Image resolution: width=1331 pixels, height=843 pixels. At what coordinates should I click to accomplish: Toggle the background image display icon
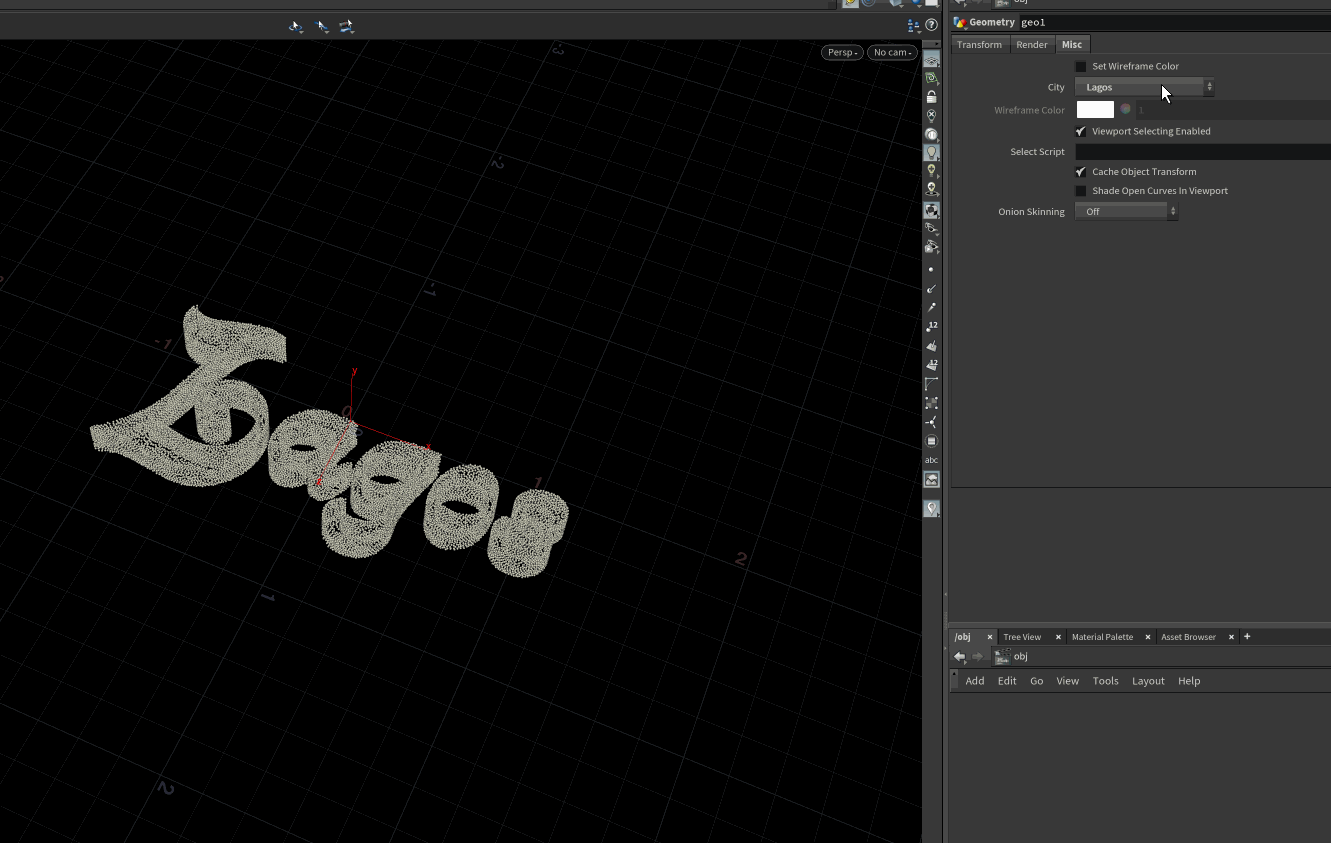[931, 479]
